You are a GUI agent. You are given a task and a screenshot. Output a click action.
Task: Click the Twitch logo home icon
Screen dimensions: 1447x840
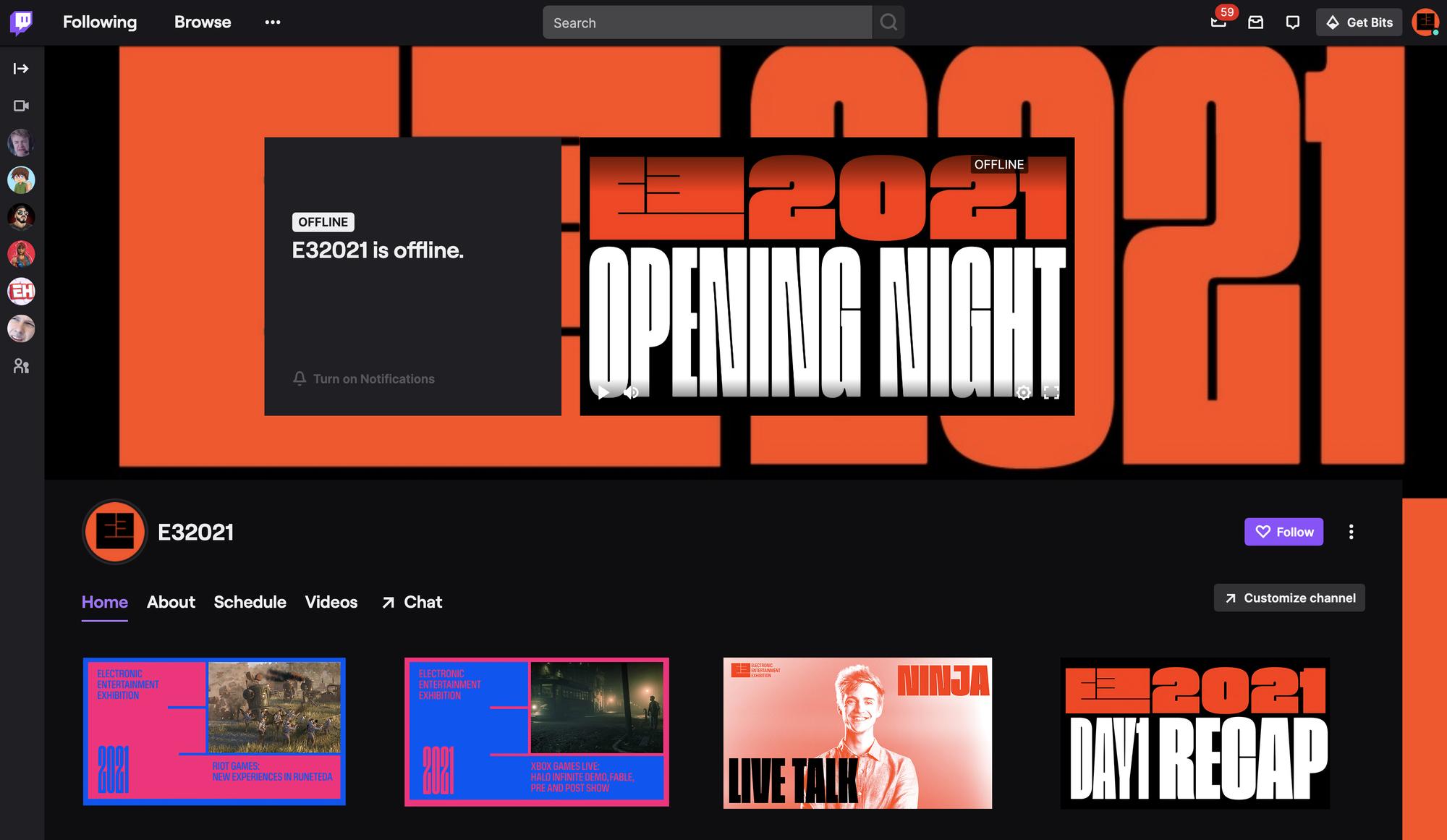21,22
